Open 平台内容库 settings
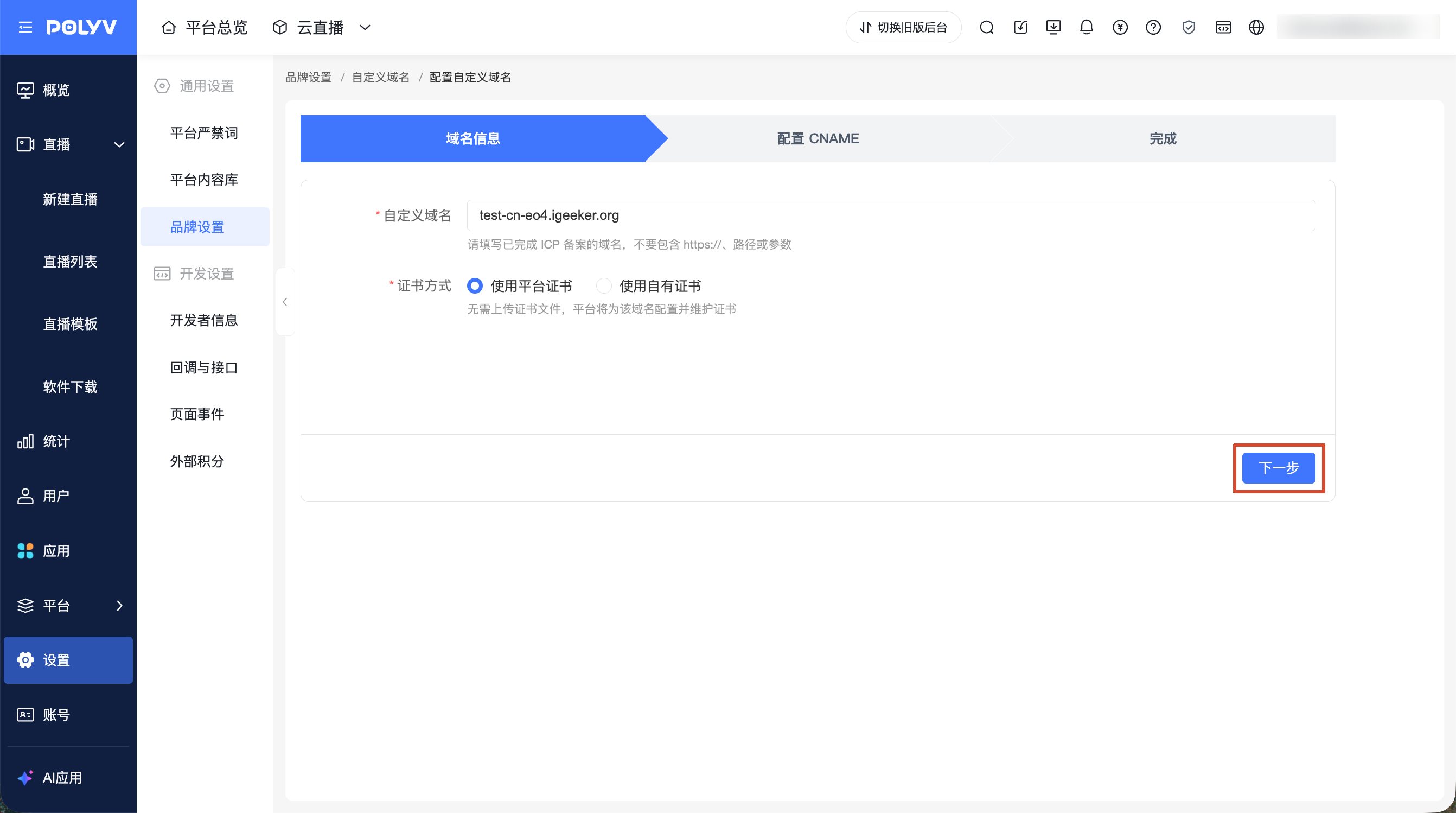The width and height of the screenshot is (1456, 813). click(205, 180)
